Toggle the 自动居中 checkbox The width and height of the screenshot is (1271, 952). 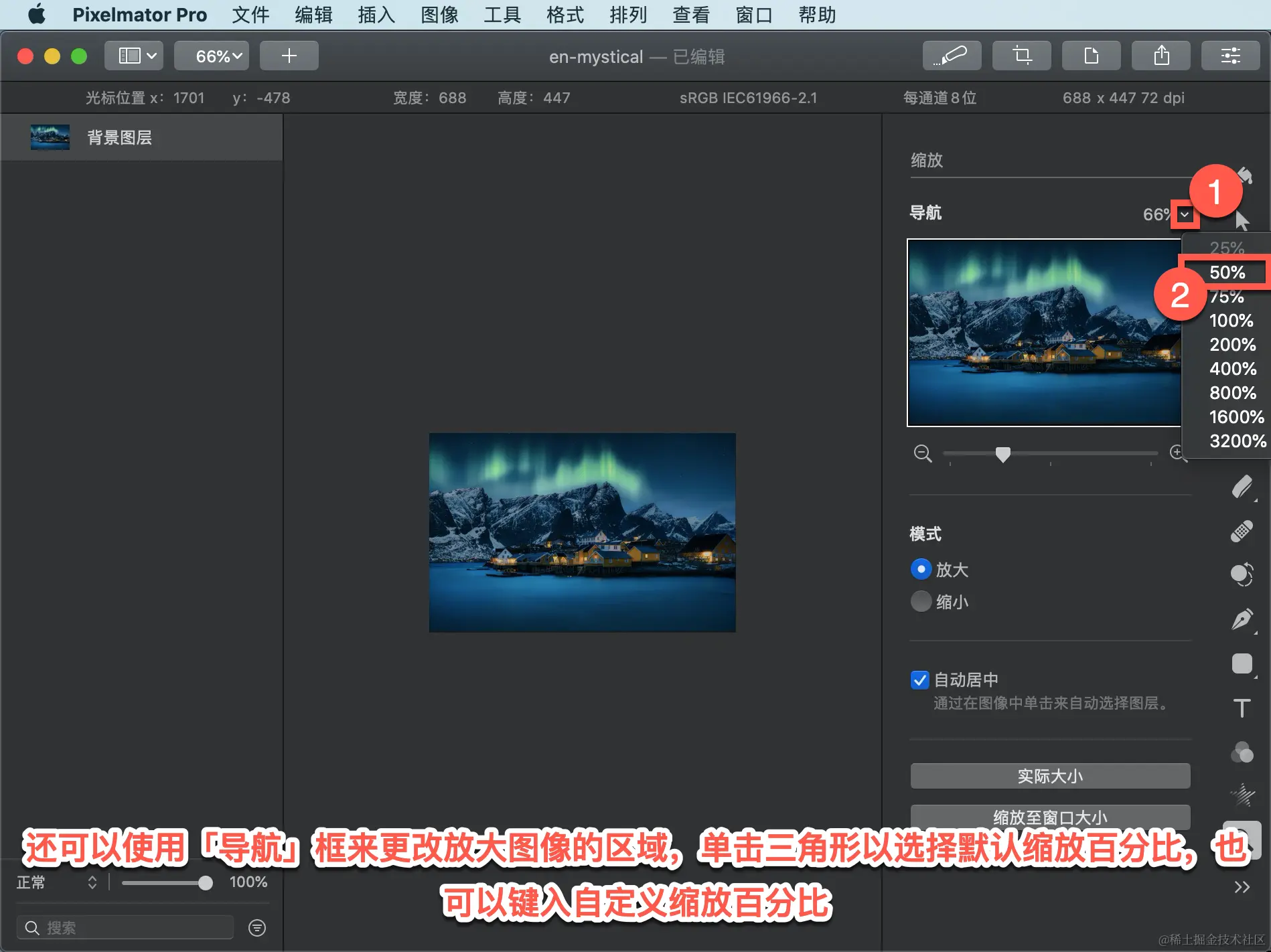(x=920, y=680)
